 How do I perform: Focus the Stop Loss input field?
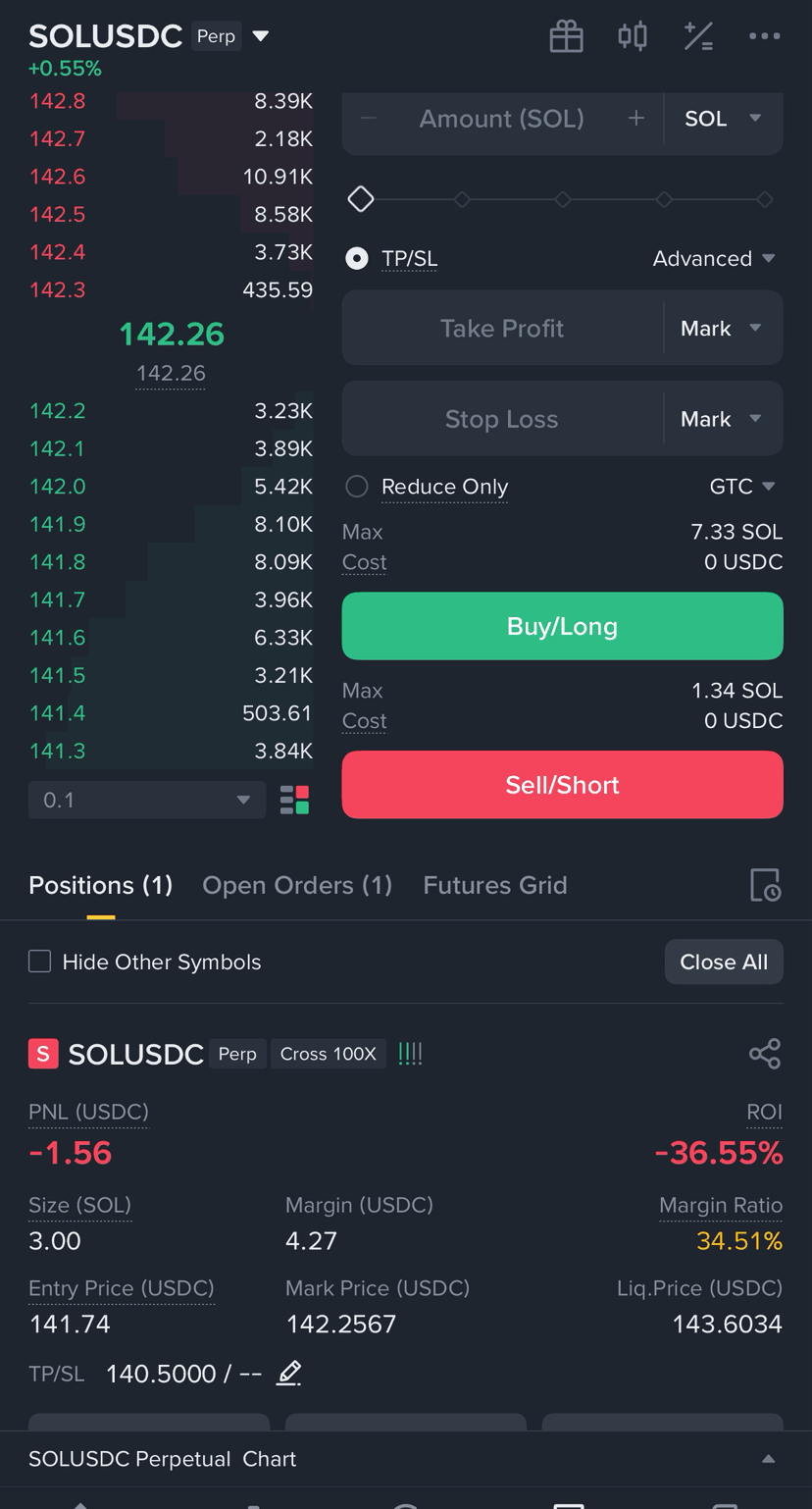pos(502,419)
